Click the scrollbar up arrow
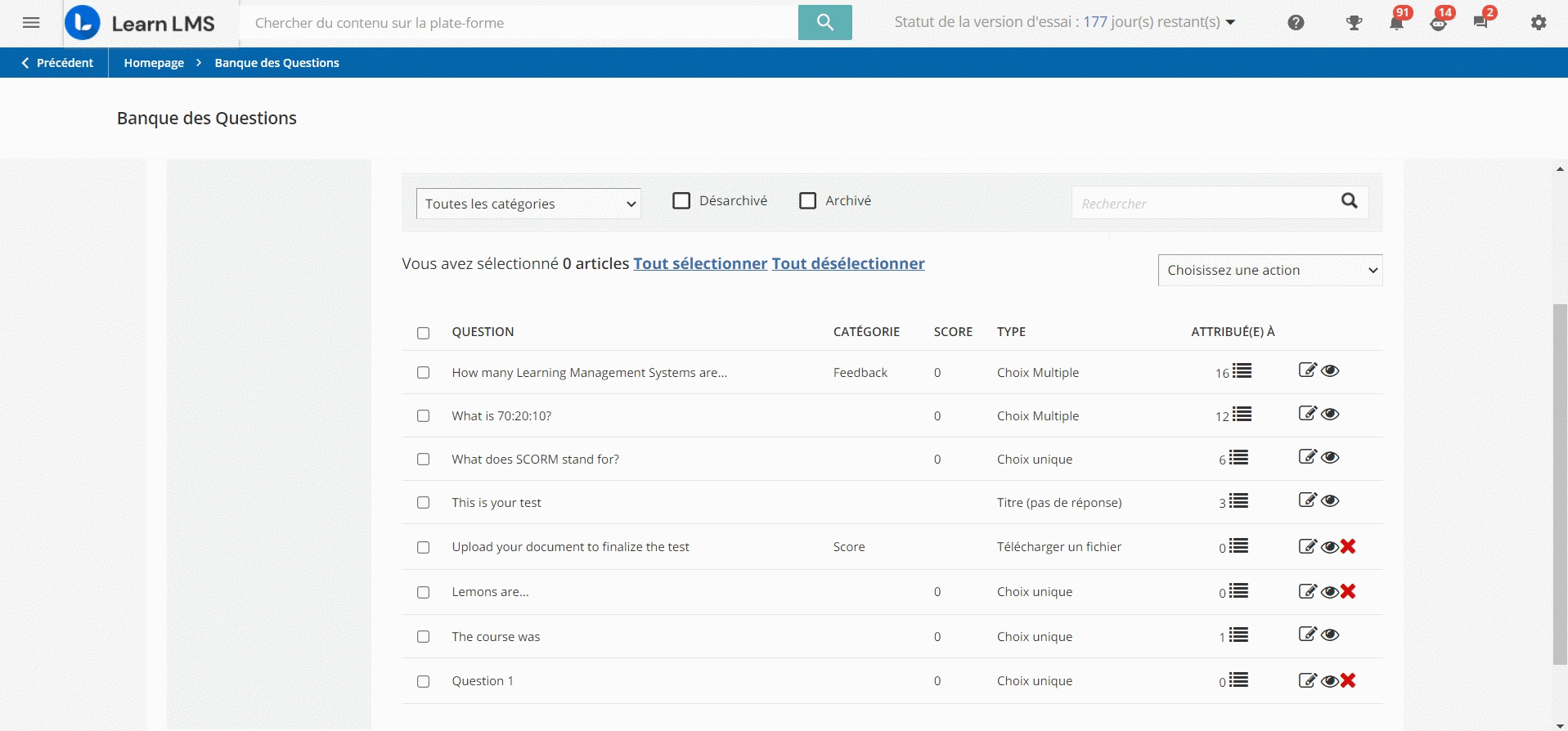This screenshot has height=731, width=1568. point(1560,169)
